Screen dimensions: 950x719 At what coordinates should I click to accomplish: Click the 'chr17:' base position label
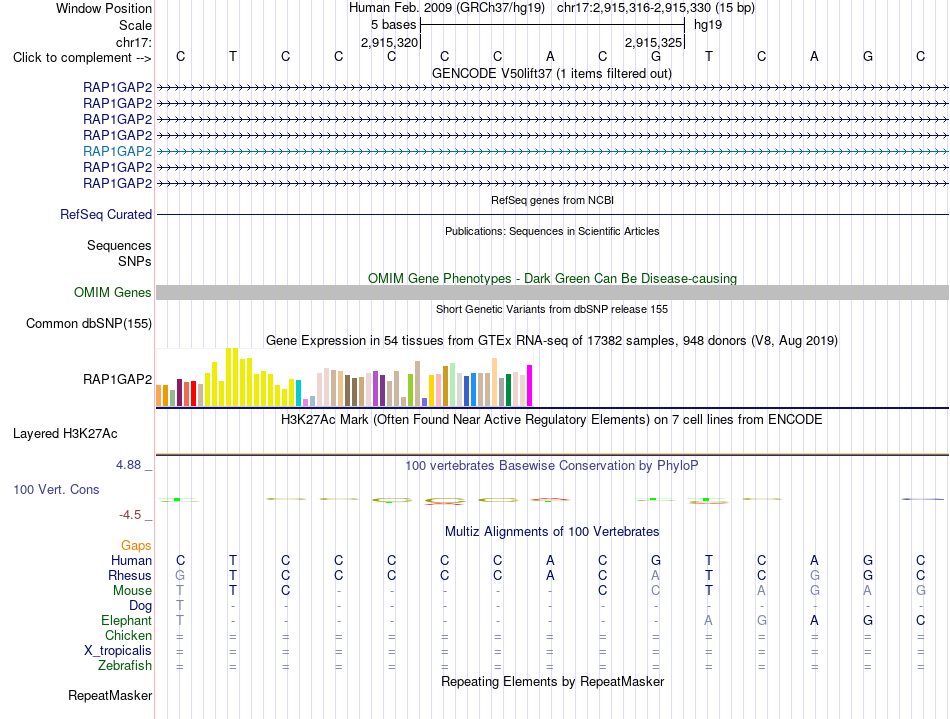point(134,42)
